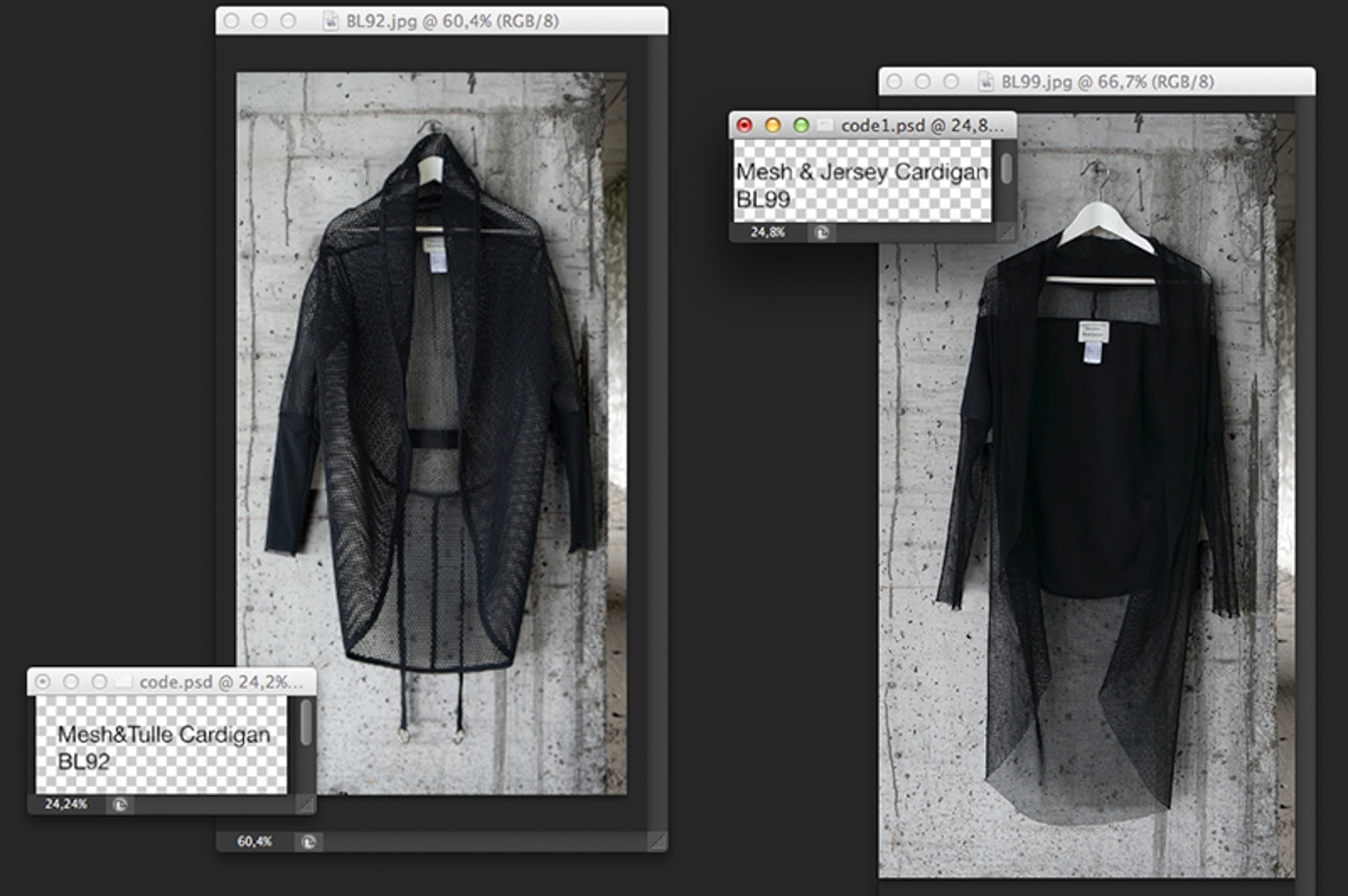1348x896 pixels.
Task: Click the document icon in the code.psd title bar
Action: 124,682
